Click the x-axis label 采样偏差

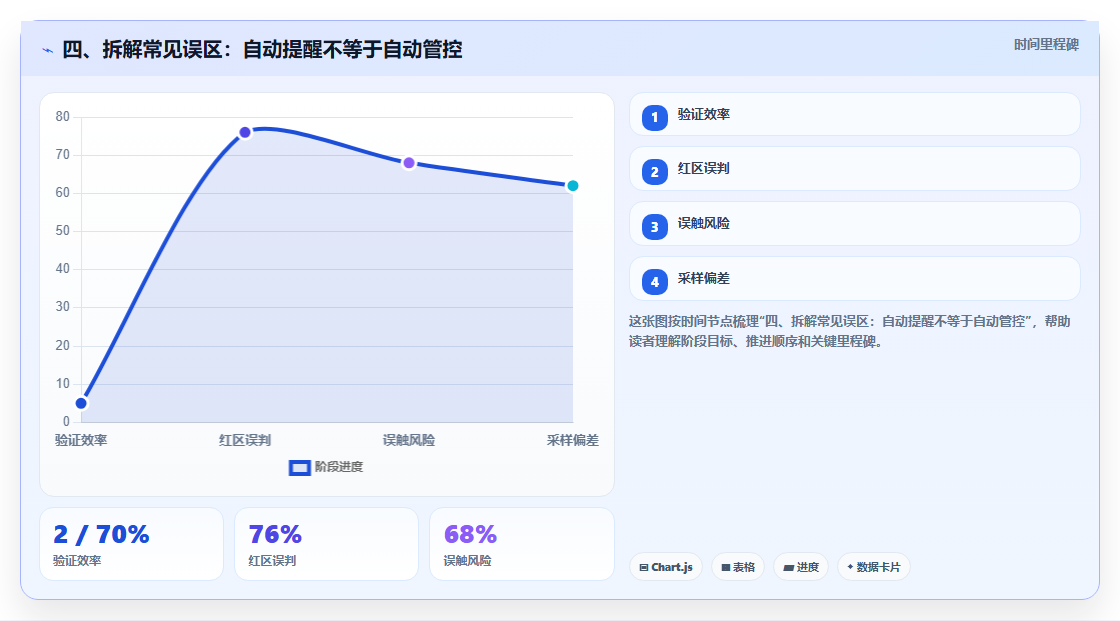(x=573, y=440)
